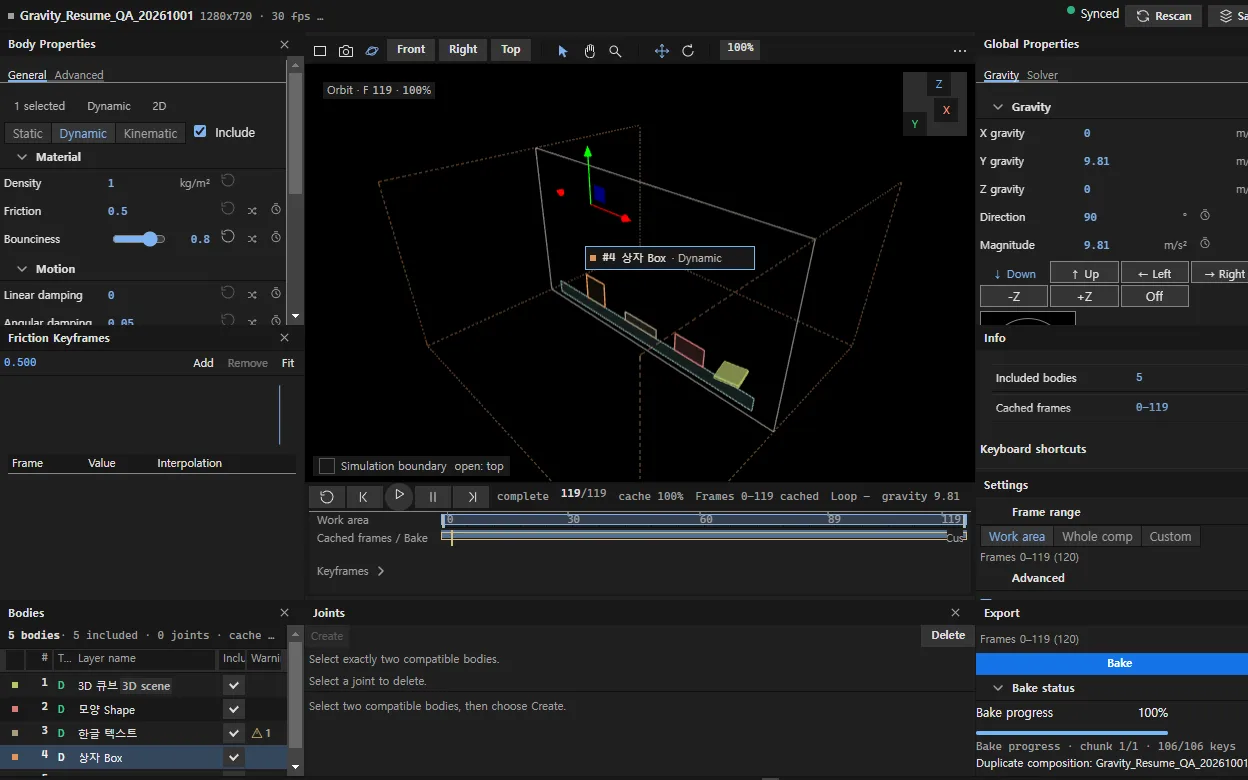Click the Bounciness keyframe stopwatch
Image resolution: width=1248 pixels, height=780 pixels.
coord(276,238)
